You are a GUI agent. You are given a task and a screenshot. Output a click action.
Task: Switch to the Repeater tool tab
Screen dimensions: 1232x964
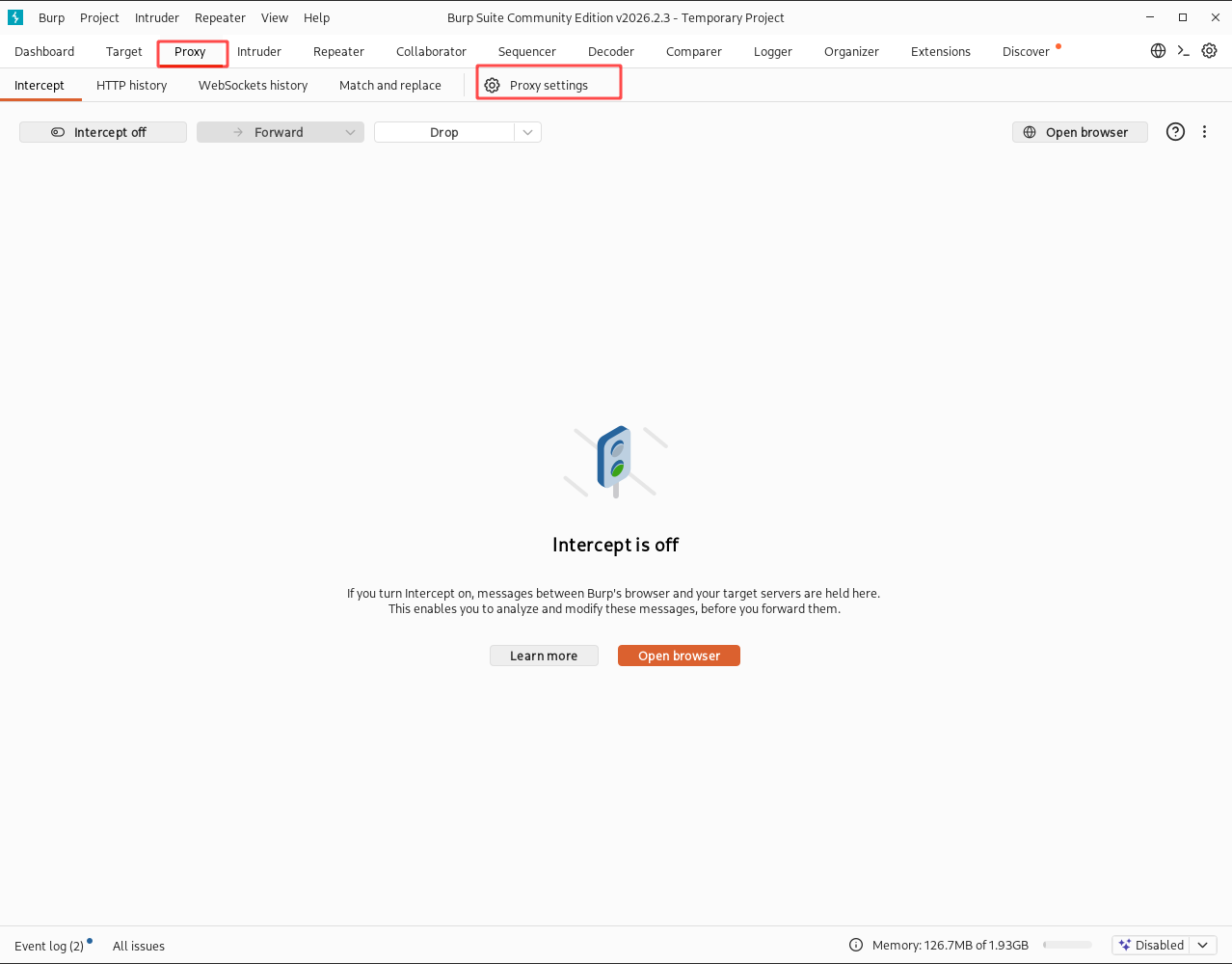(x=338, y=51)
